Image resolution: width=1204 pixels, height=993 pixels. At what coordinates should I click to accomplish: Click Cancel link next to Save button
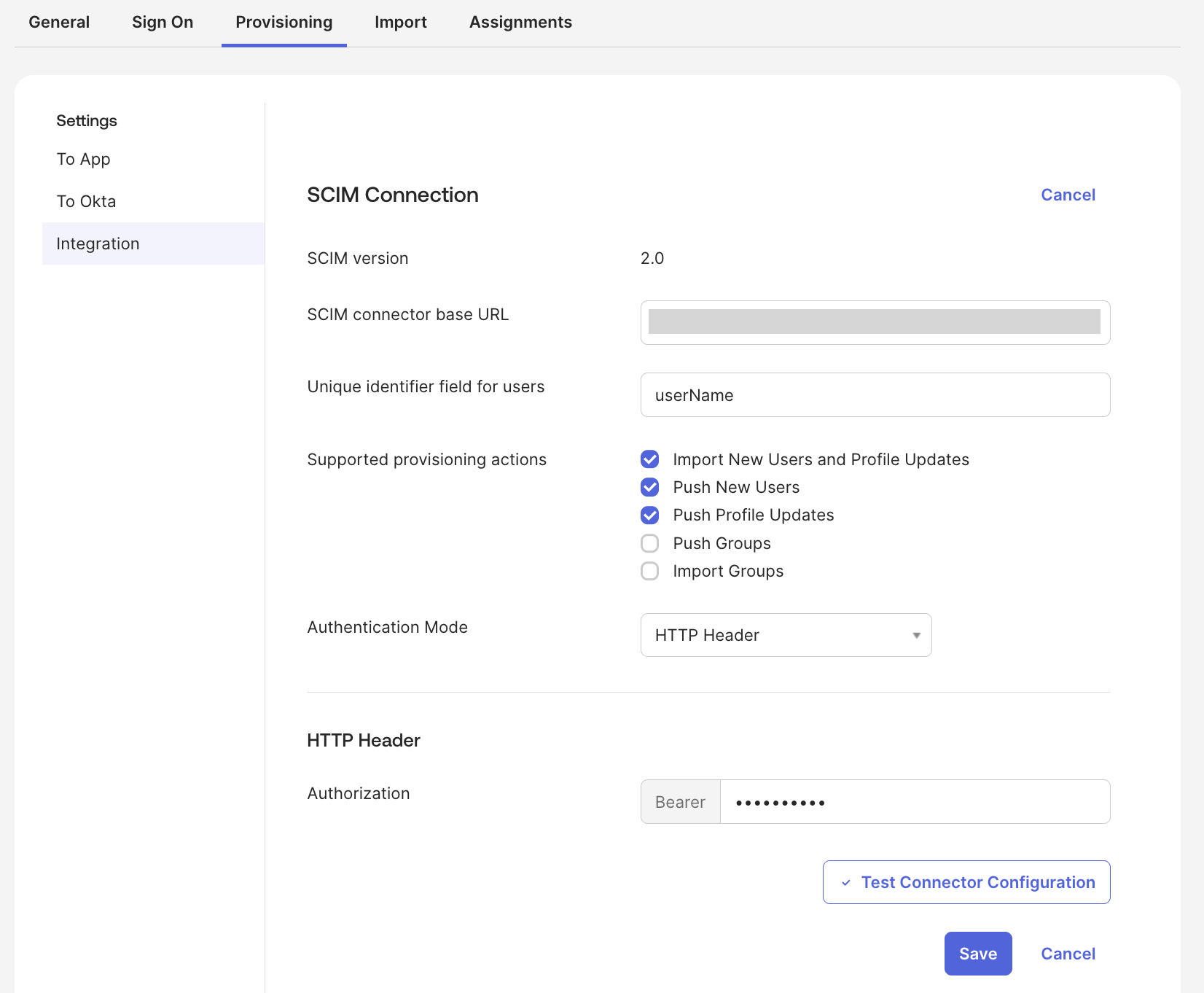[x=1068, y=954]
